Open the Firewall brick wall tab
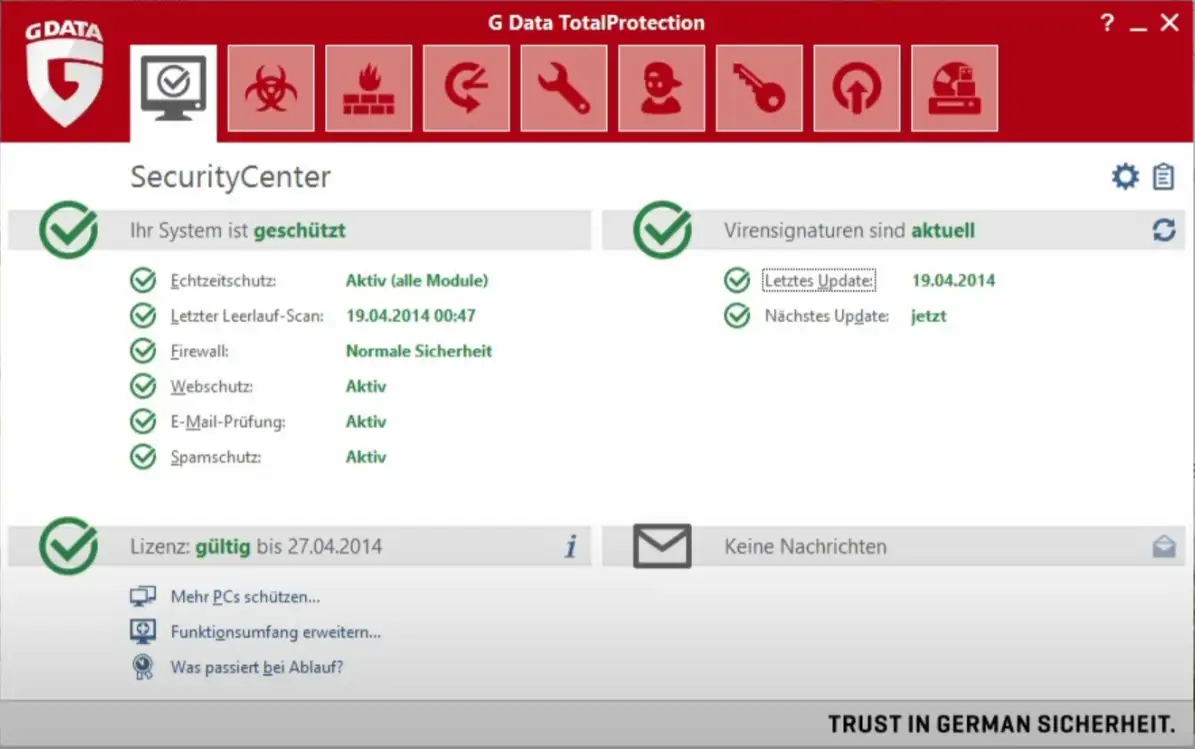The width and height of the screenshot is (1195, 749). pyautogui.click(x=368, y=88)
